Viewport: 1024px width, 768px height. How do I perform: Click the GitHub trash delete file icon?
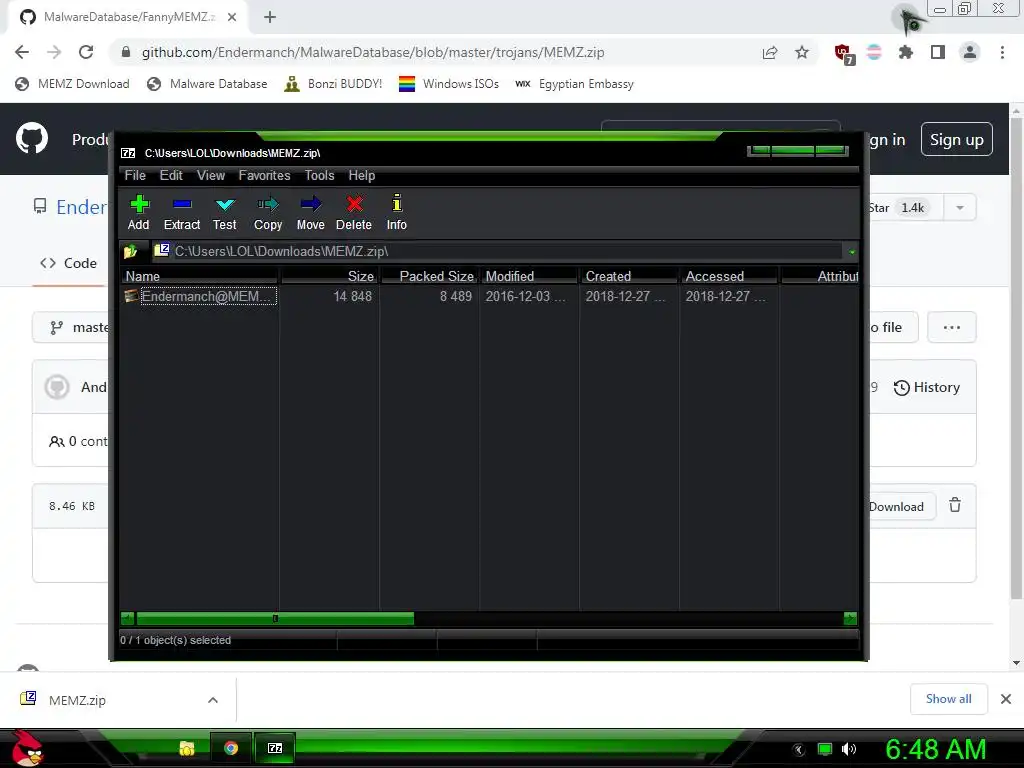coord(955,505)
